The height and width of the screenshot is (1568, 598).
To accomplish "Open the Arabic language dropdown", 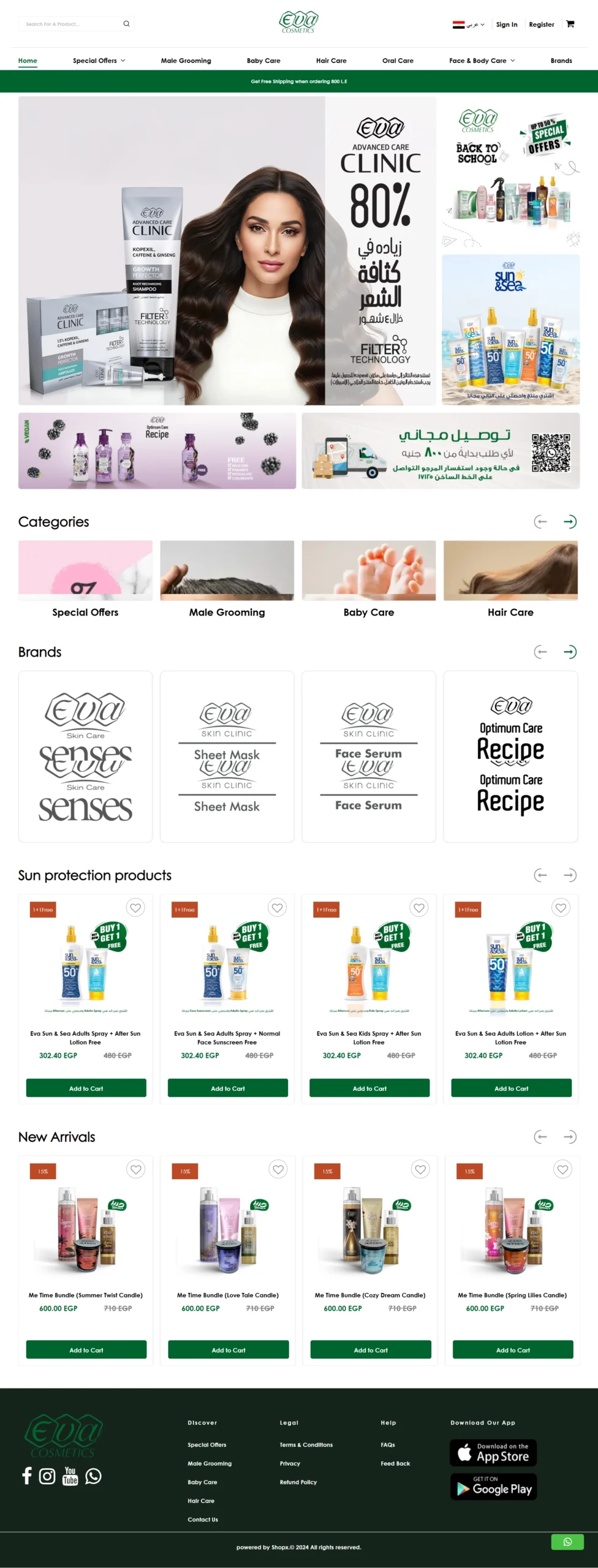I will pos(469,24).
